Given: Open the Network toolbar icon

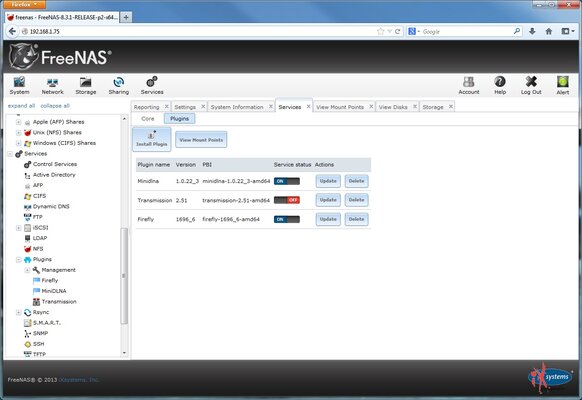Looking at the screenshot, I should click(52, 85).
